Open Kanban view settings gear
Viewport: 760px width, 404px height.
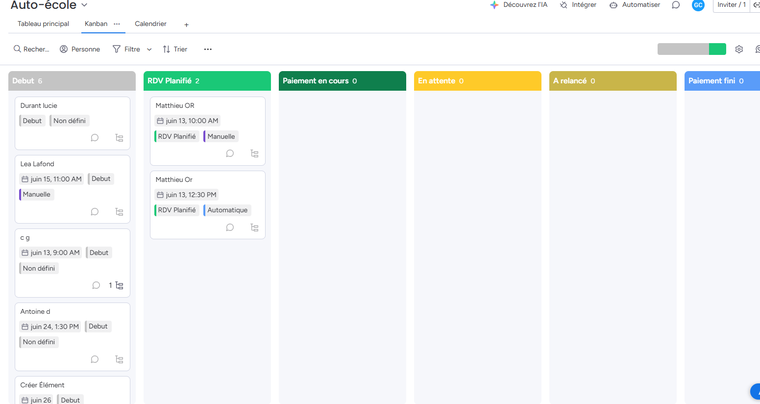[x=739, y=49]
